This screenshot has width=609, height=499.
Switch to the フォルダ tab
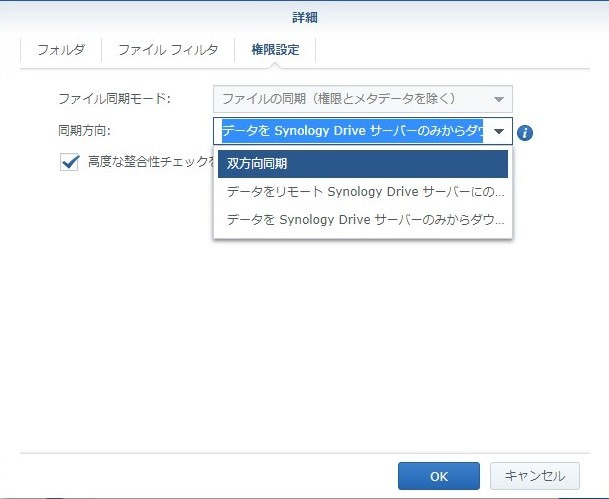(x=61, y=49)
